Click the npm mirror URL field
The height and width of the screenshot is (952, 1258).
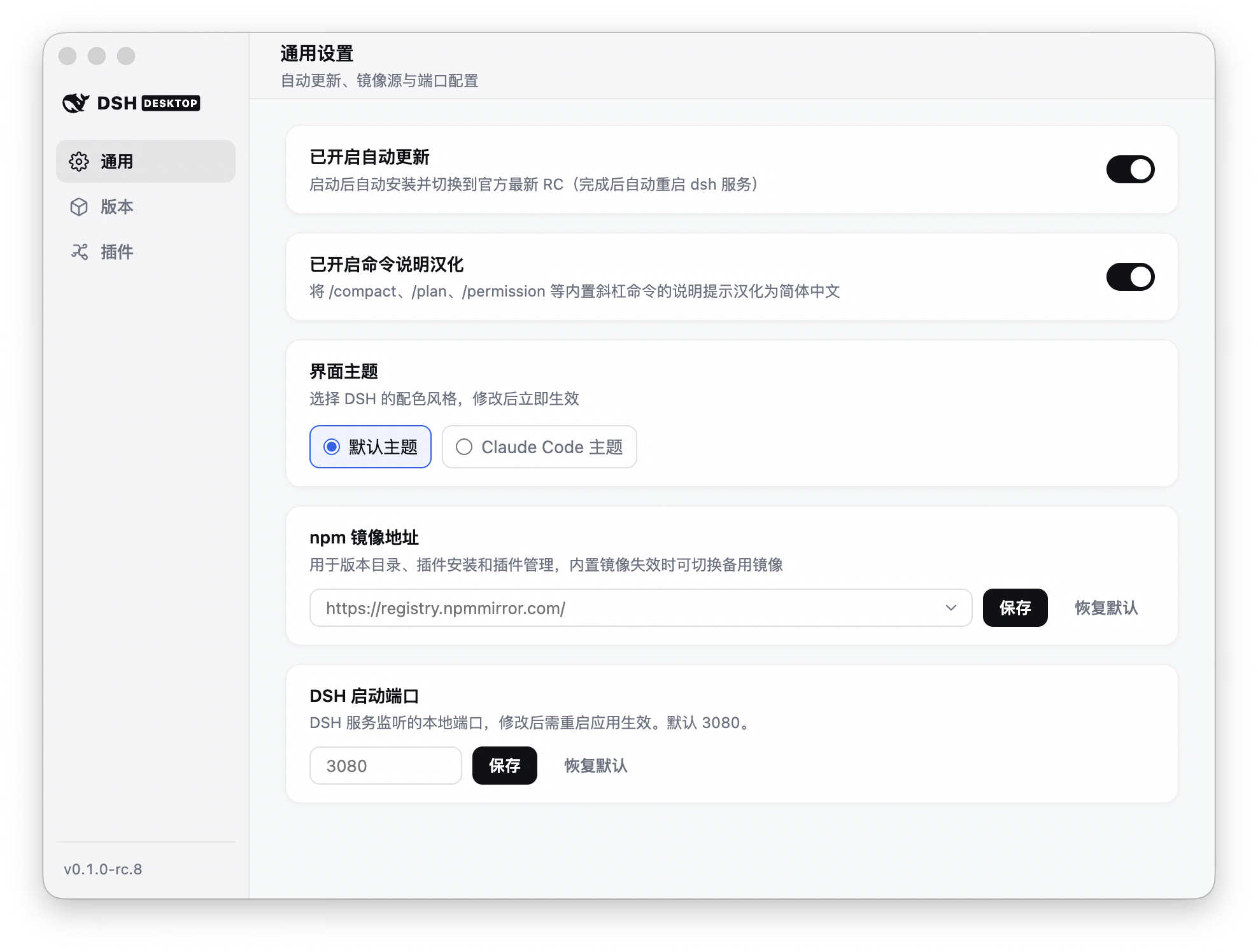tap(640, 608)
